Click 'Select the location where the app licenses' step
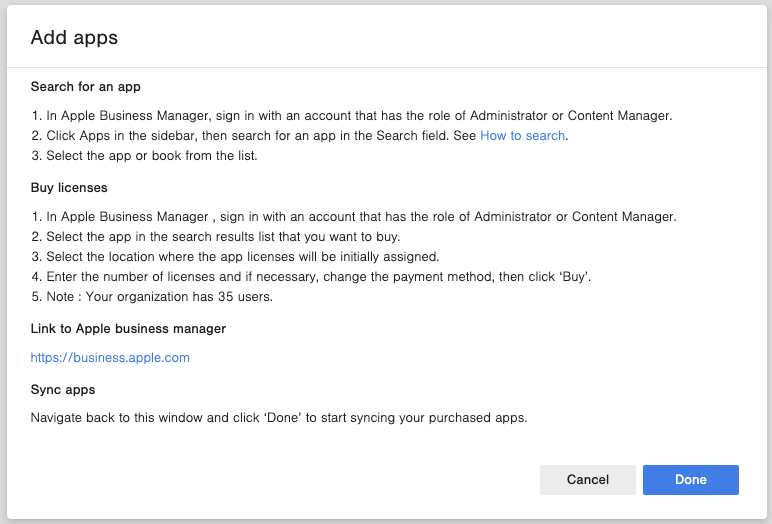 click(x=235, y=257)
